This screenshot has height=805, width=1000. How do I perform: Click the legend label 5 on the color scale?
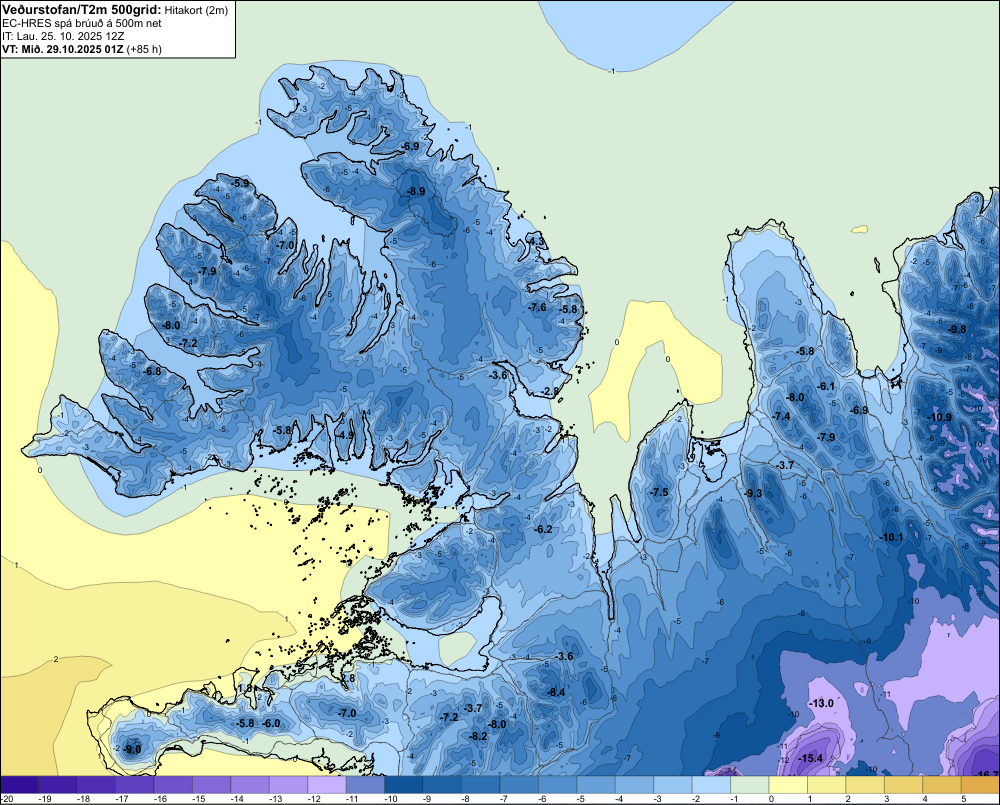point(963,799)
